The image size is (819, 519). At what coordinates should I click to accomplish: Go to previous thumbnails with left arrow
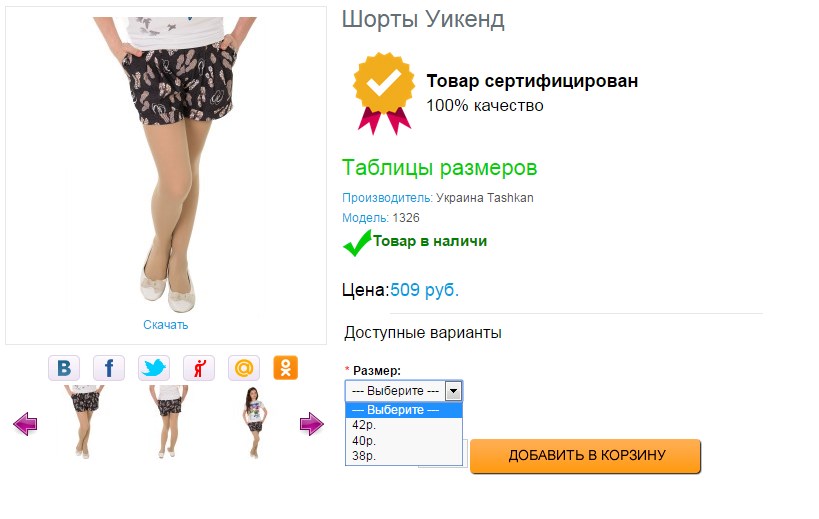[x=25, y=423]
